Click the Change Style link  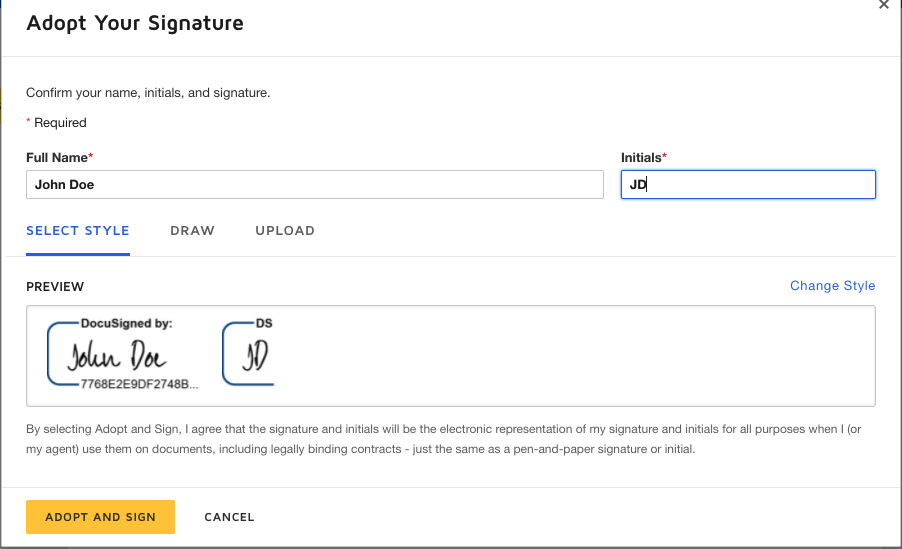pos(832,286)
